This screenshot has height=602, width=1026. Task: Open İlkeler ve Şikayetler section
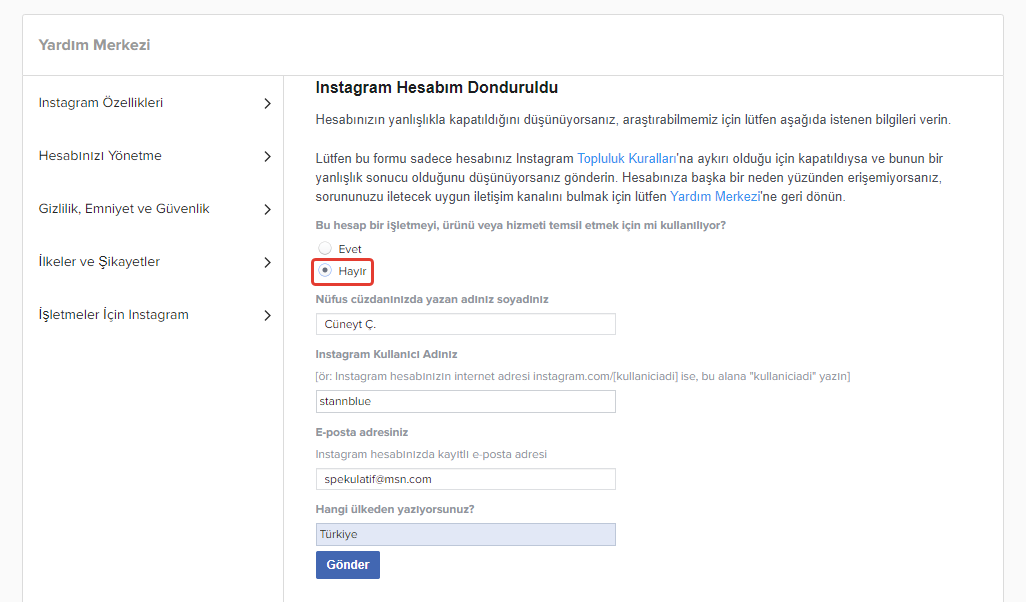[99, 262]
